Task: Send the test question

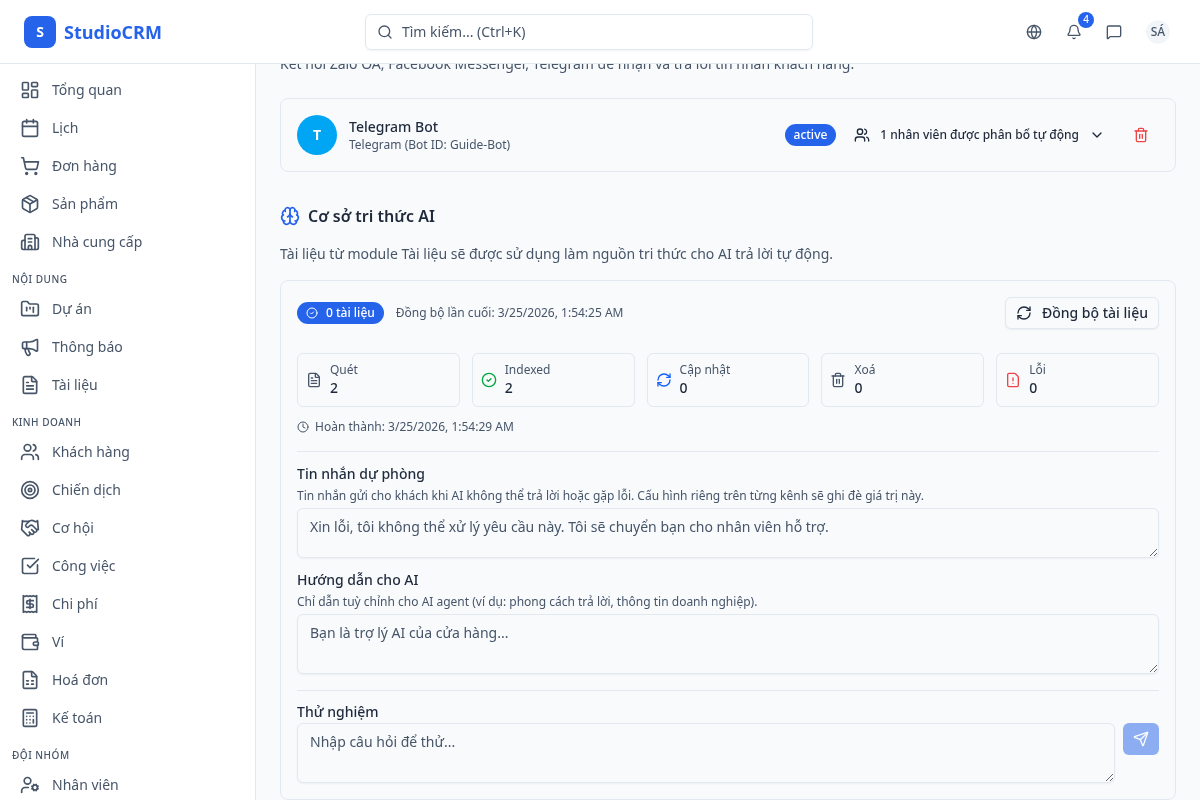Action: 1141,739
